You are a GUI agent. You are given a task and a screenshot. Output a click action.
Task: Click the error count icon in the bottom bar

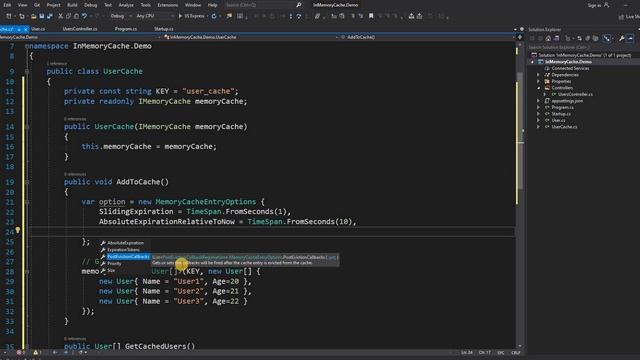(19, 352)
